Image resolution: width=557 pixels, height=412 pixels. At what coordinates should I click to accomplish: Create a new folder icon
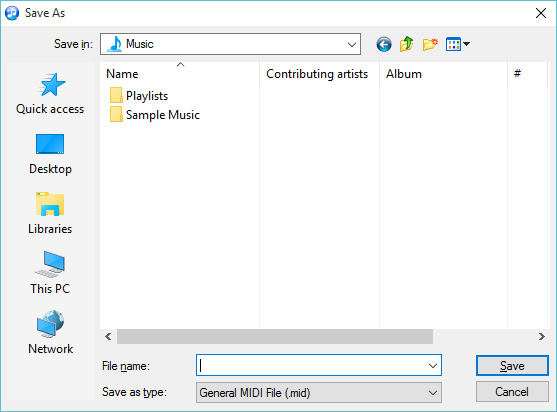[430, 44]
